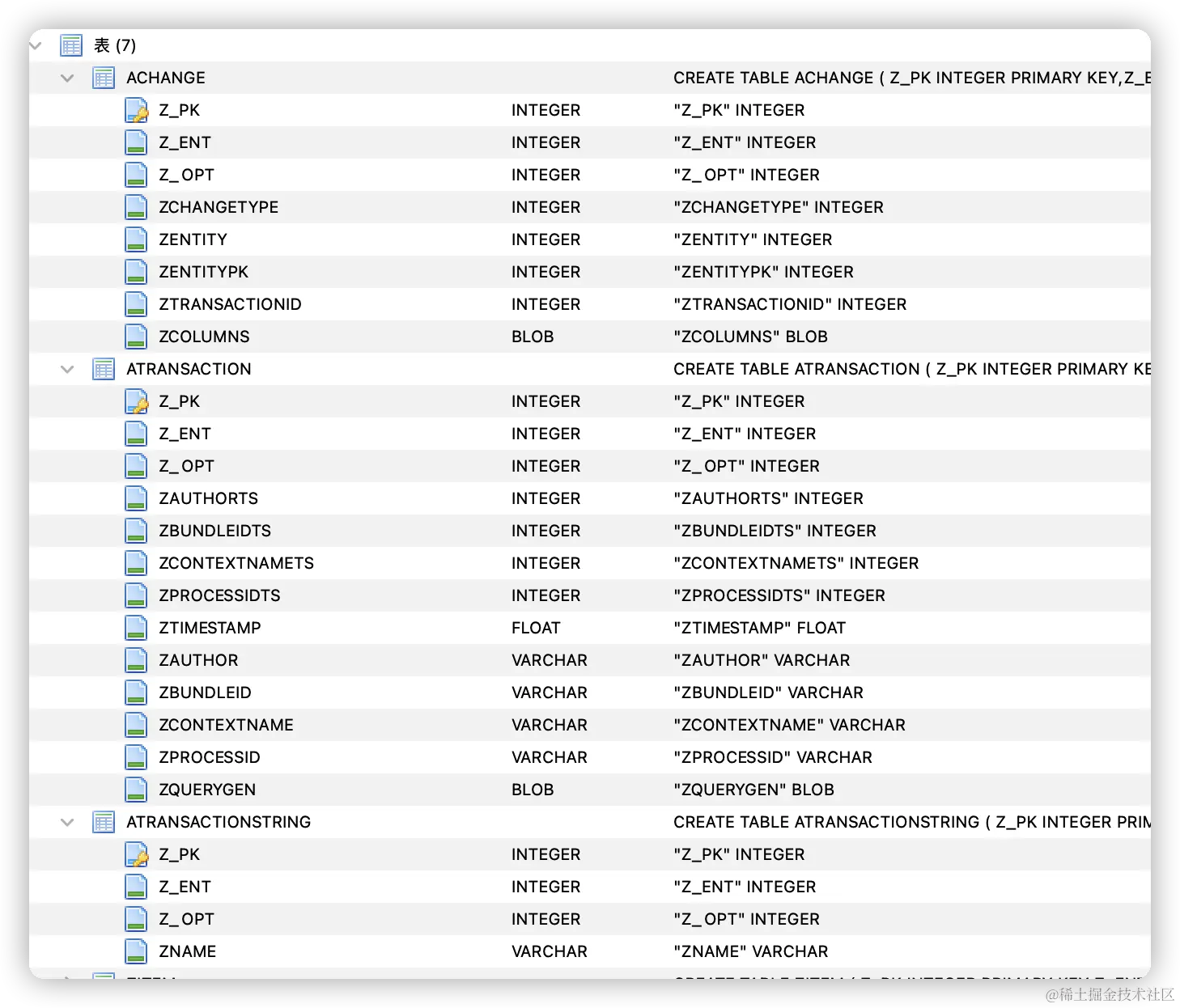
Task: Click the field icon next to ZTIMESTAMP
Action: [135, 627]
